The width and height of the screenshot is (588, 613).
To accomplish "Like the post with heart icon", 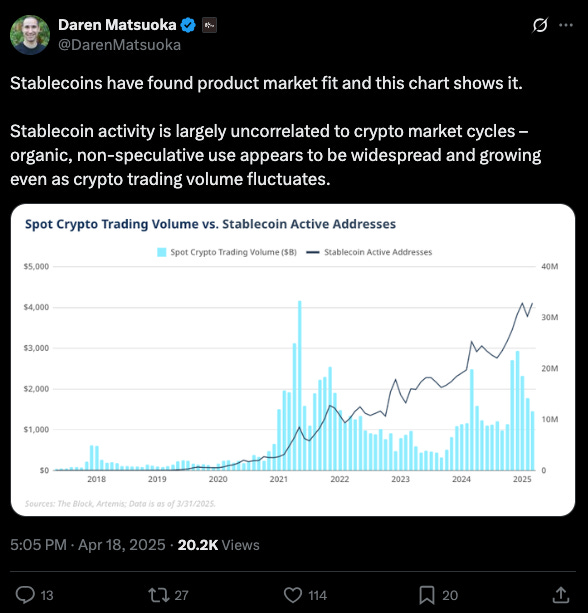I will coord(293,595).
